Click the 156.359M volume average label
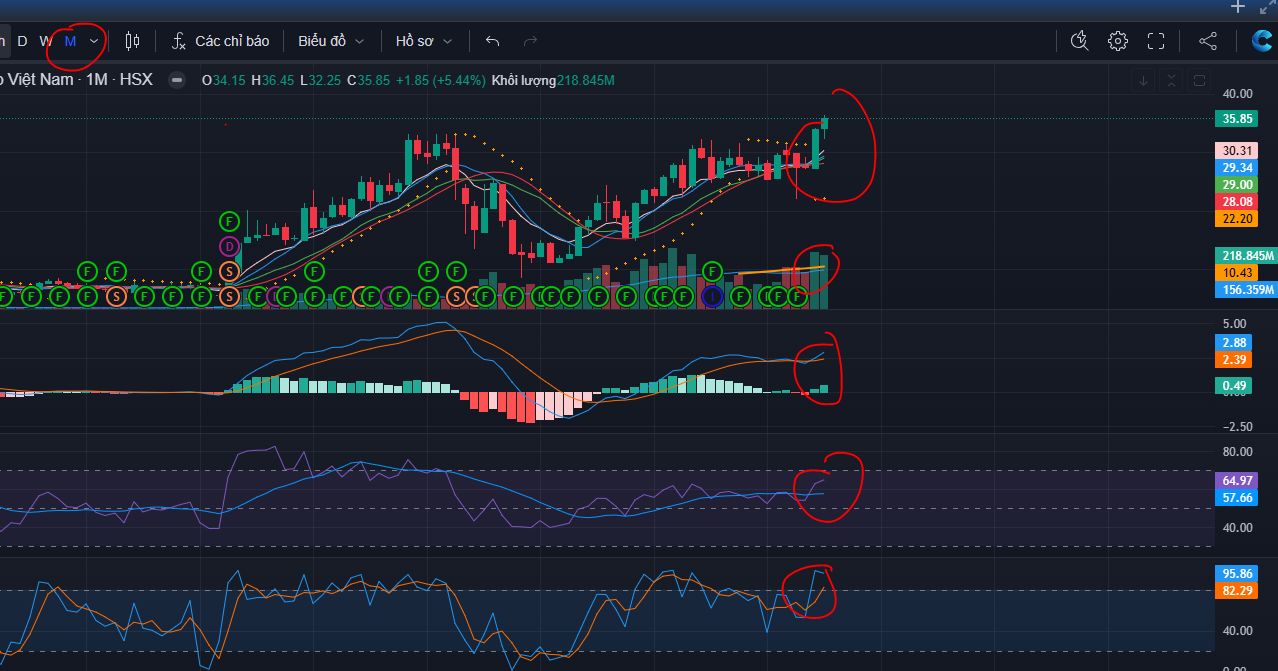The width and height of the screenshot is (1278, 671). coord(1245,290)
